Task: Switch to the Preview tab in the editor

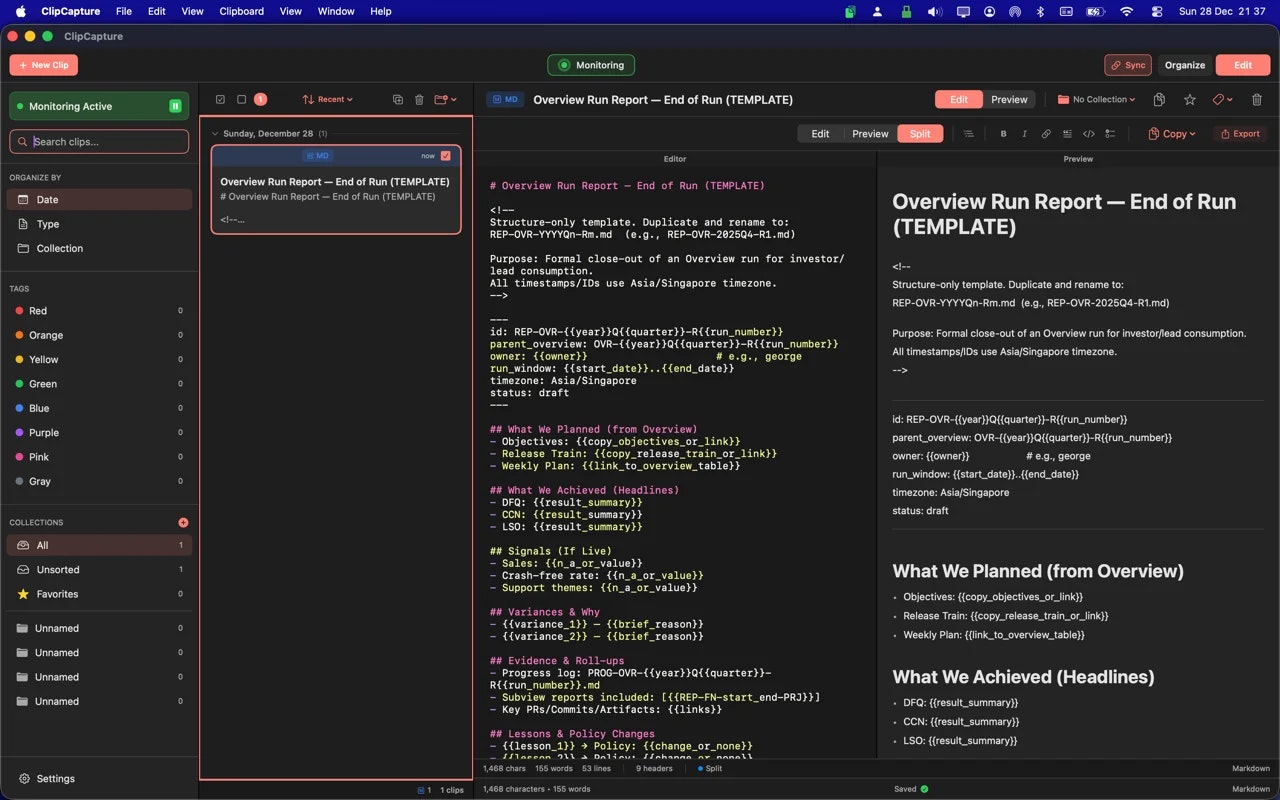Action: [870, 133]
